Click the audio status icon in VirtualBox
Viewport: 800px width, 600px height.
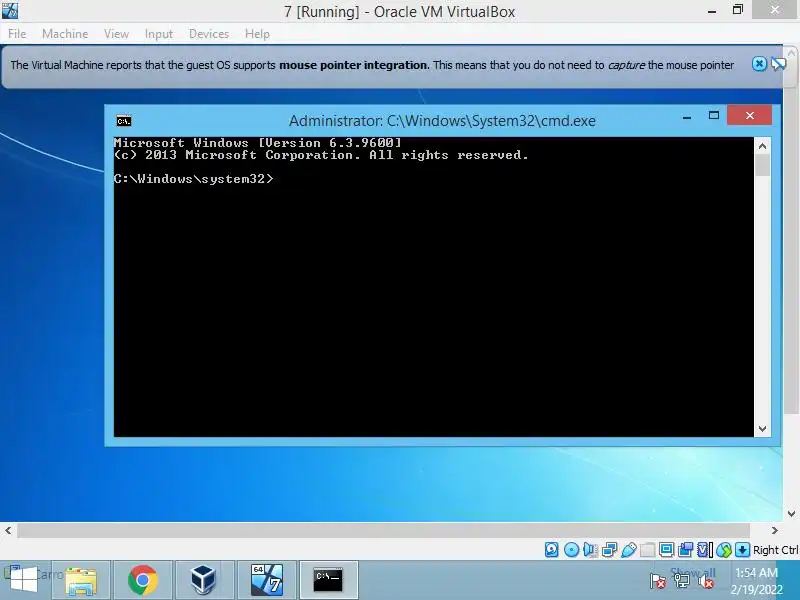tap(590, 549)
